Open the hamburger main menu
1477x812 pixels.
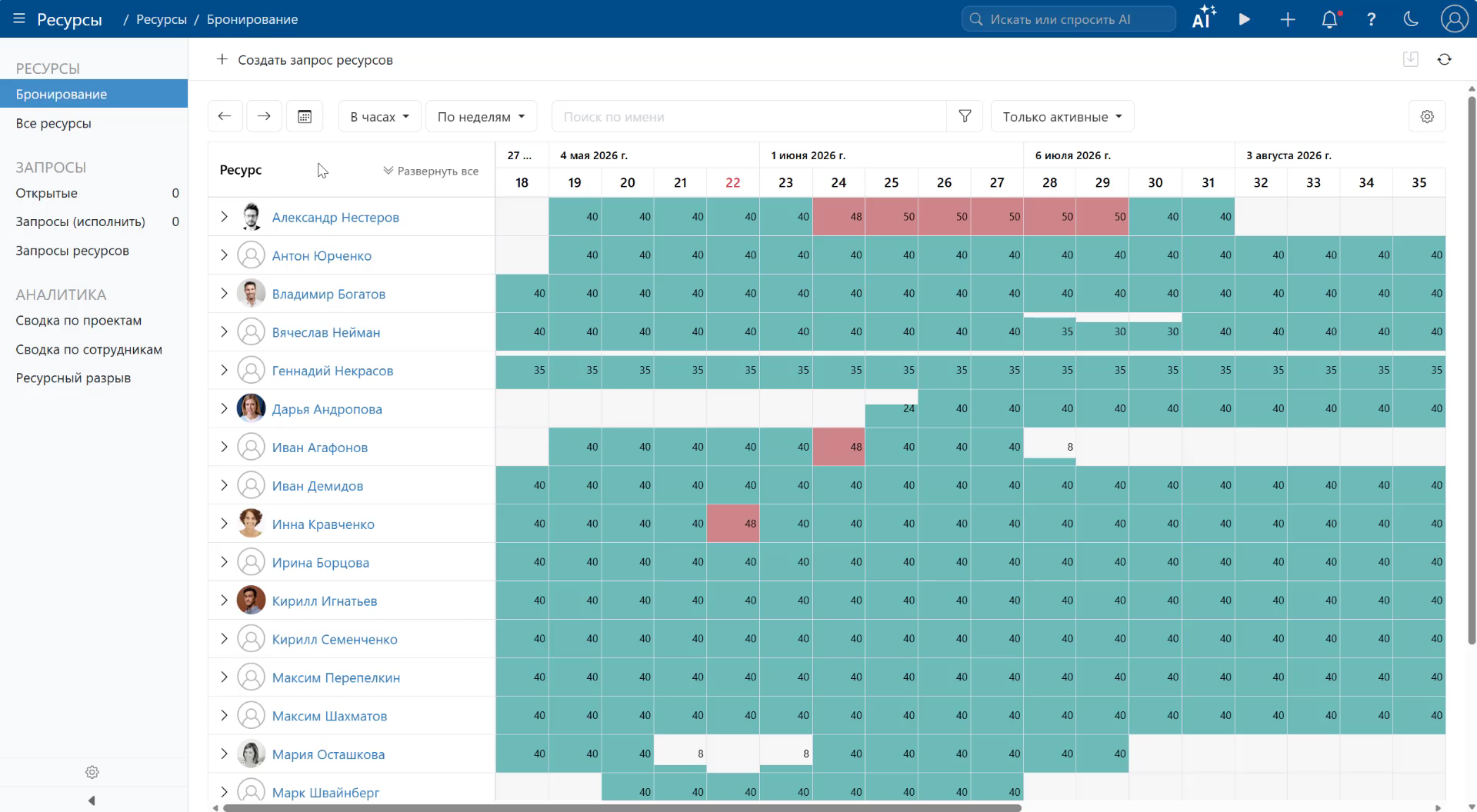pyautogui.click(x=19, y=18)
